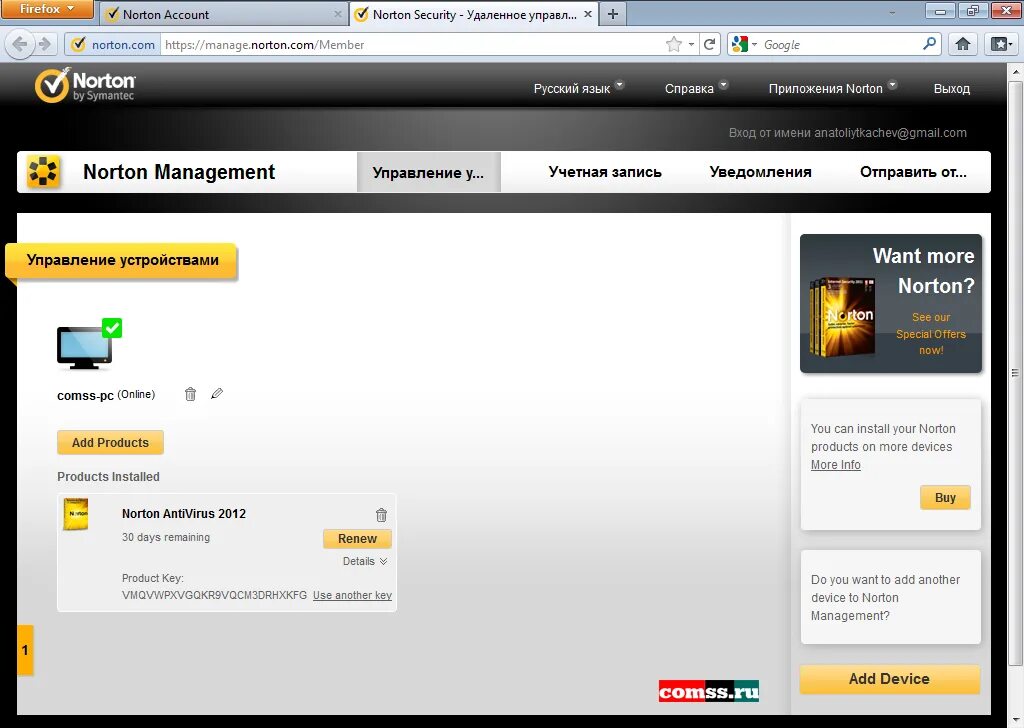Click the Add Device button
1024x728 pixels.
889,679
